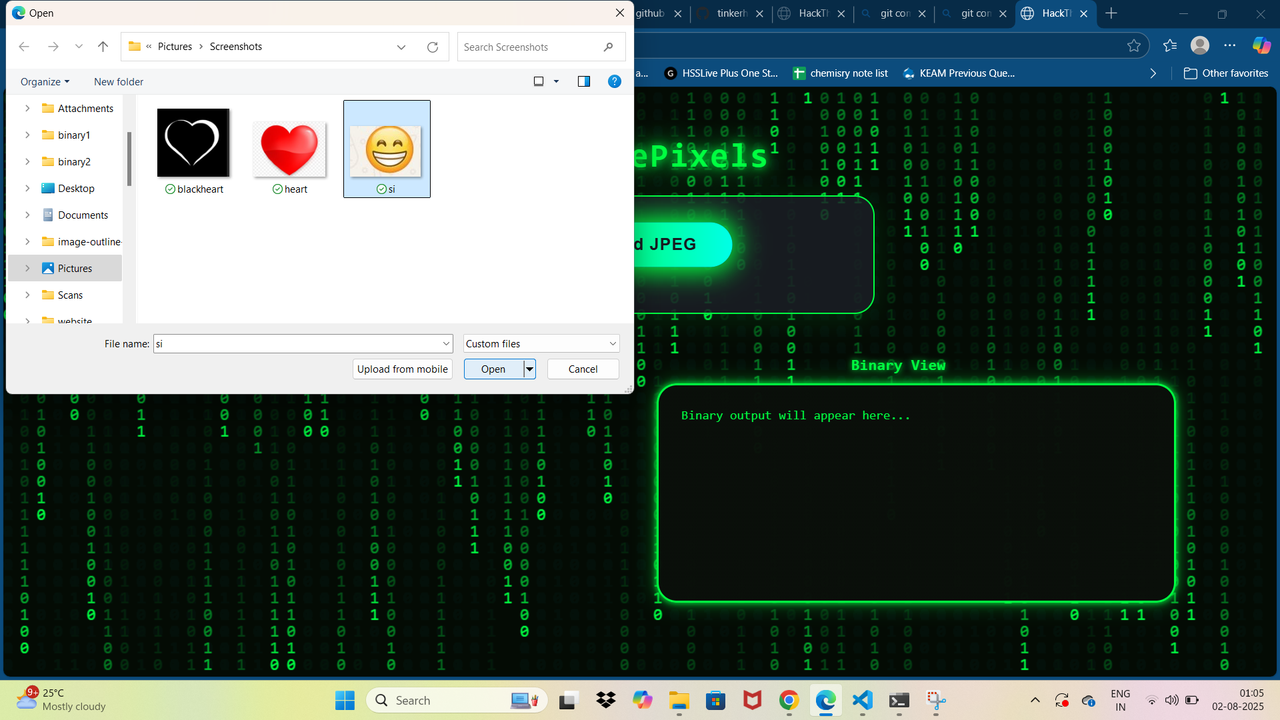Add page to favorites star in Edge
Screen dimensions: 1280x720
pyautogui.click(x=1133, y=45)
